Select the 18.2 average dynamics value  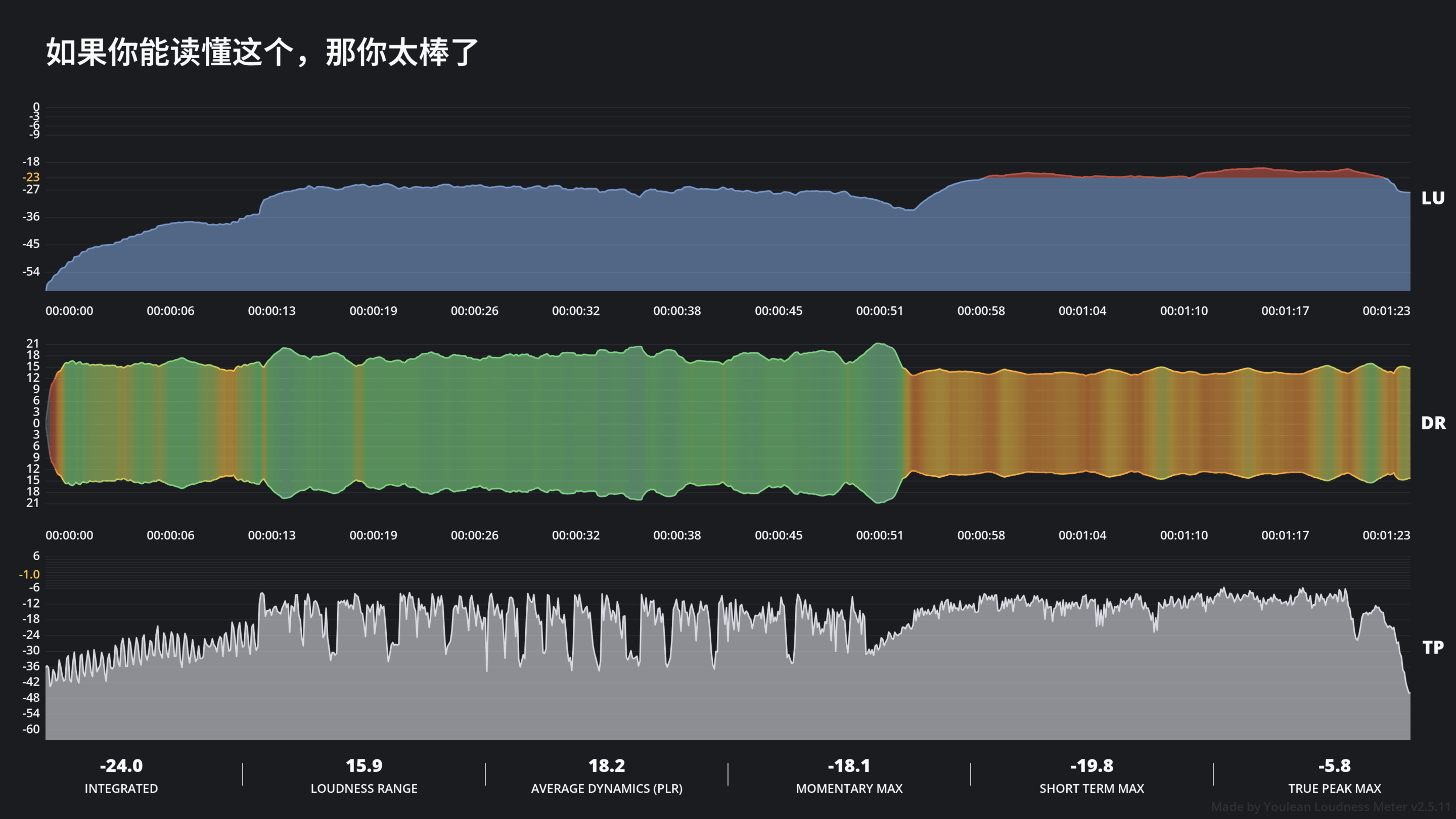607,766
